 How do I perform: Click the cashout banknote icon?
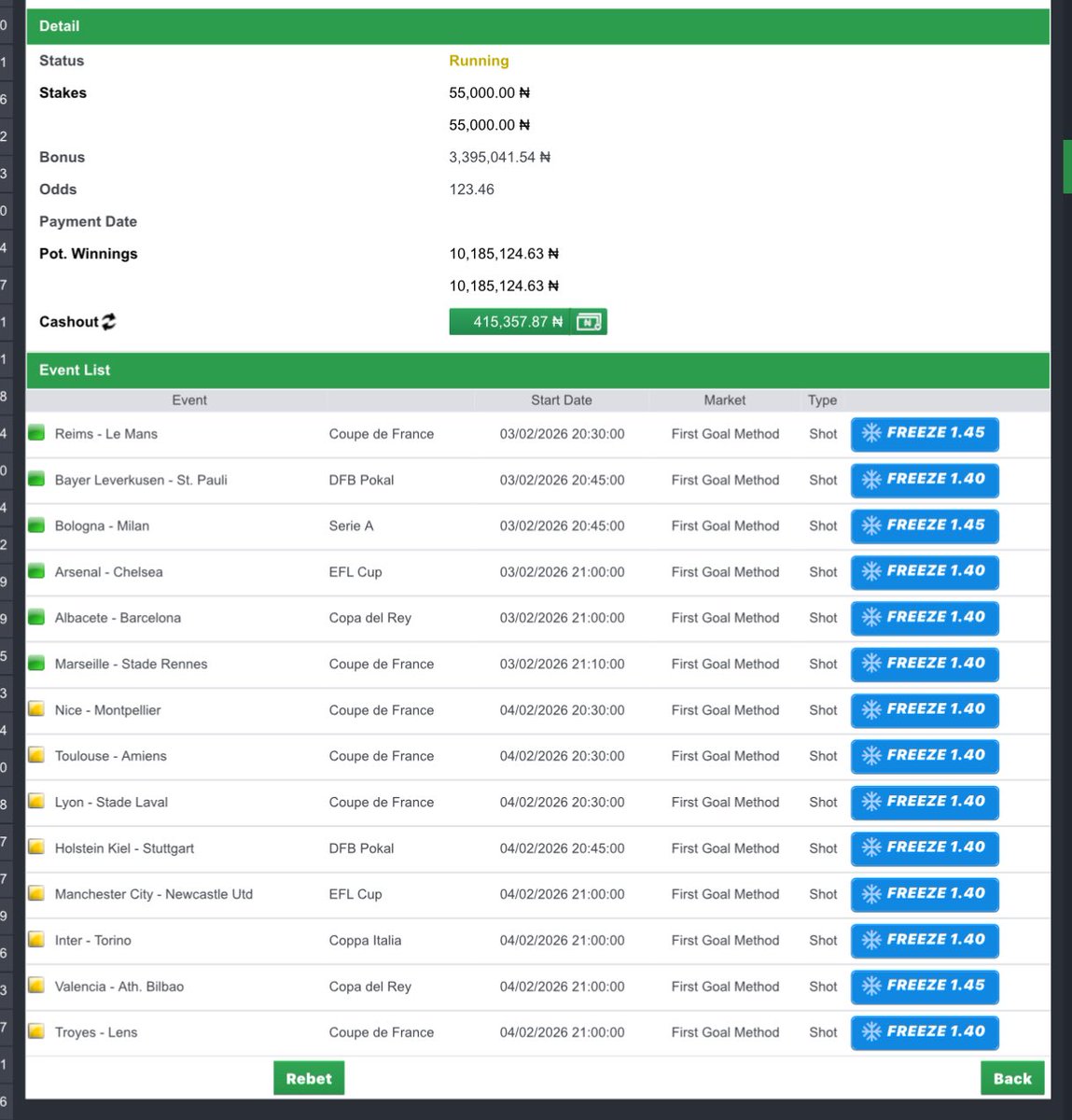[x=589, y=322]
